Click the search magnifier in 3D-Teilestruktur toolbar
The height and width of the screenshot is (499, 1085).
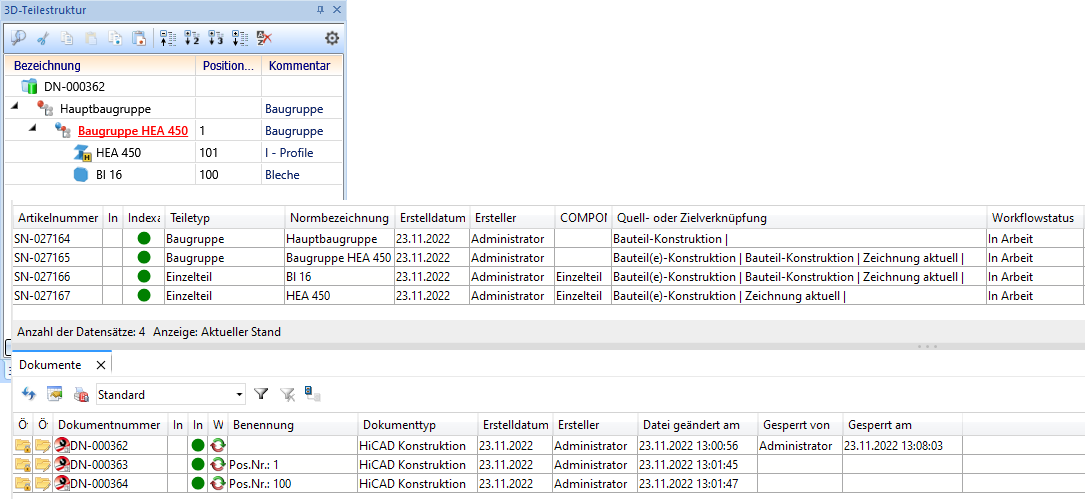(18, 39)
